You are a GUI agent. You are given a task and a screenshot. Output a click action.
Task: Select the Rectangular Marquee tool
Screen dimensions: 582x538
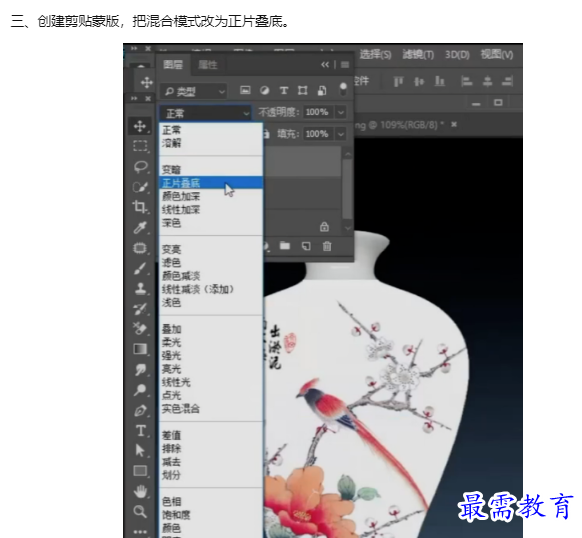pos(140,146)
